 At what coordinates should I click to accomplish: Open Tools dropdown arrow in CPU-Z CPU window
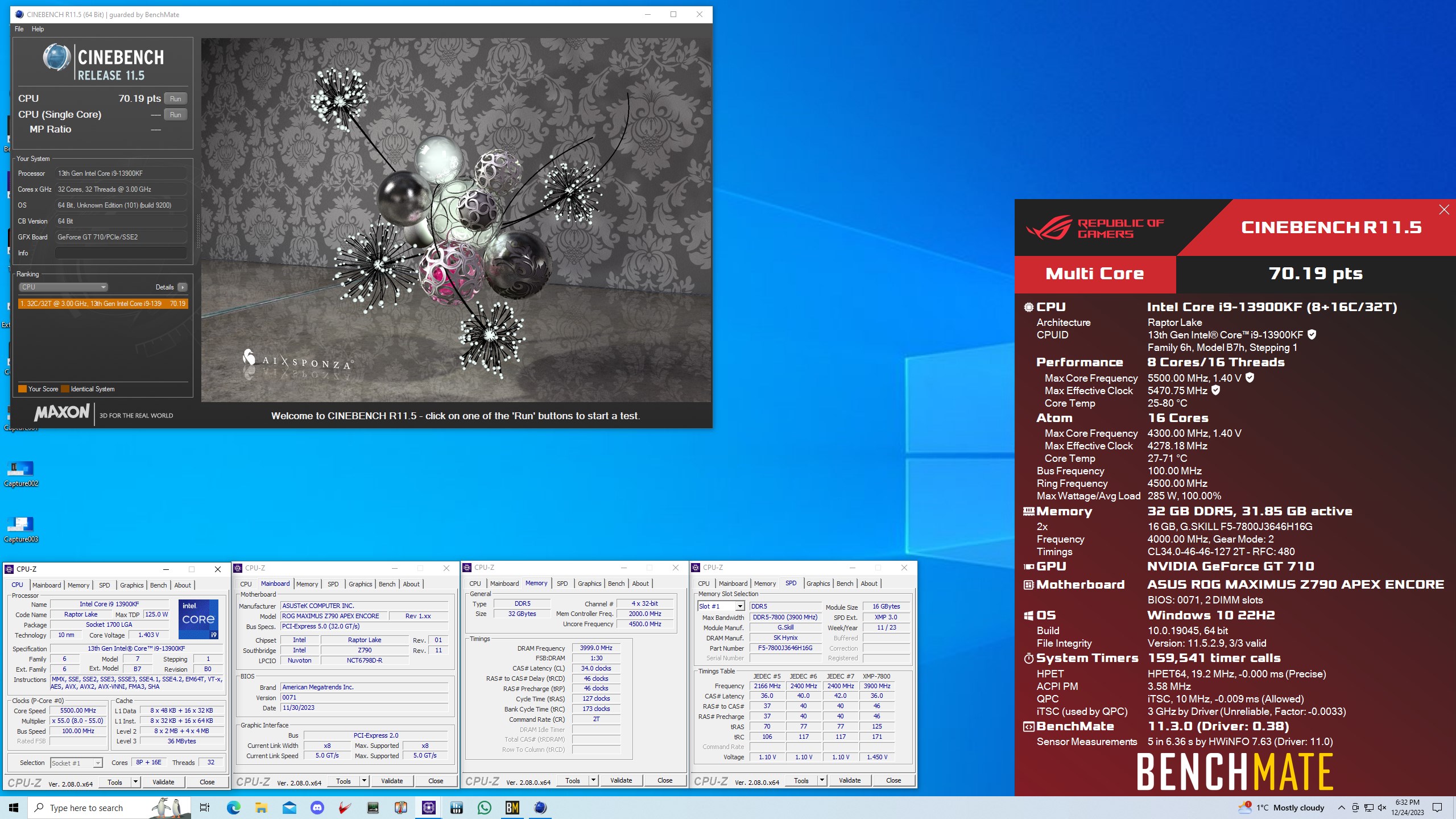click(135, 782)
